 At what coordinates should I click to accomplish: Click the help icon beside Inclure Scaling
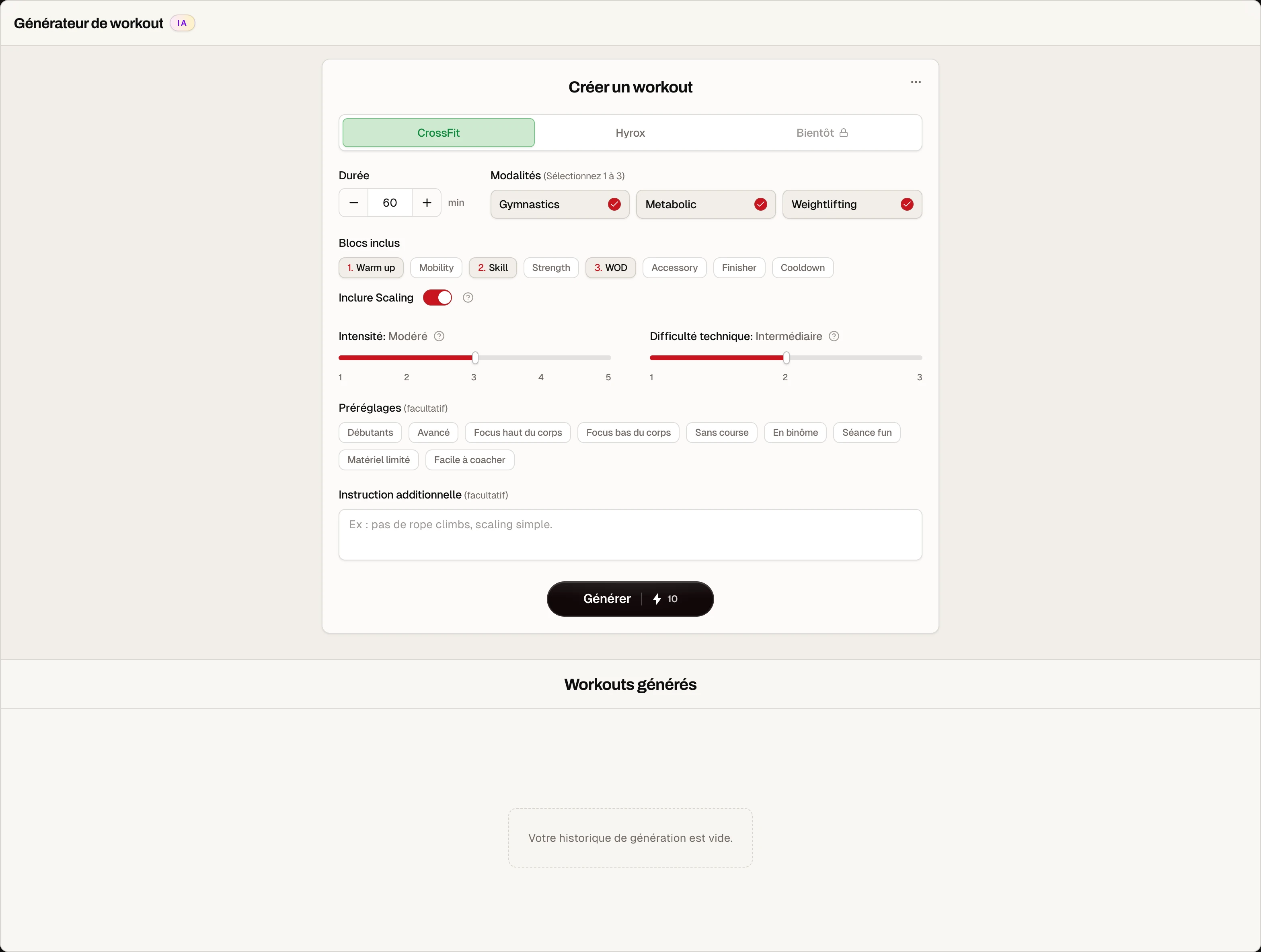point(468,297)
